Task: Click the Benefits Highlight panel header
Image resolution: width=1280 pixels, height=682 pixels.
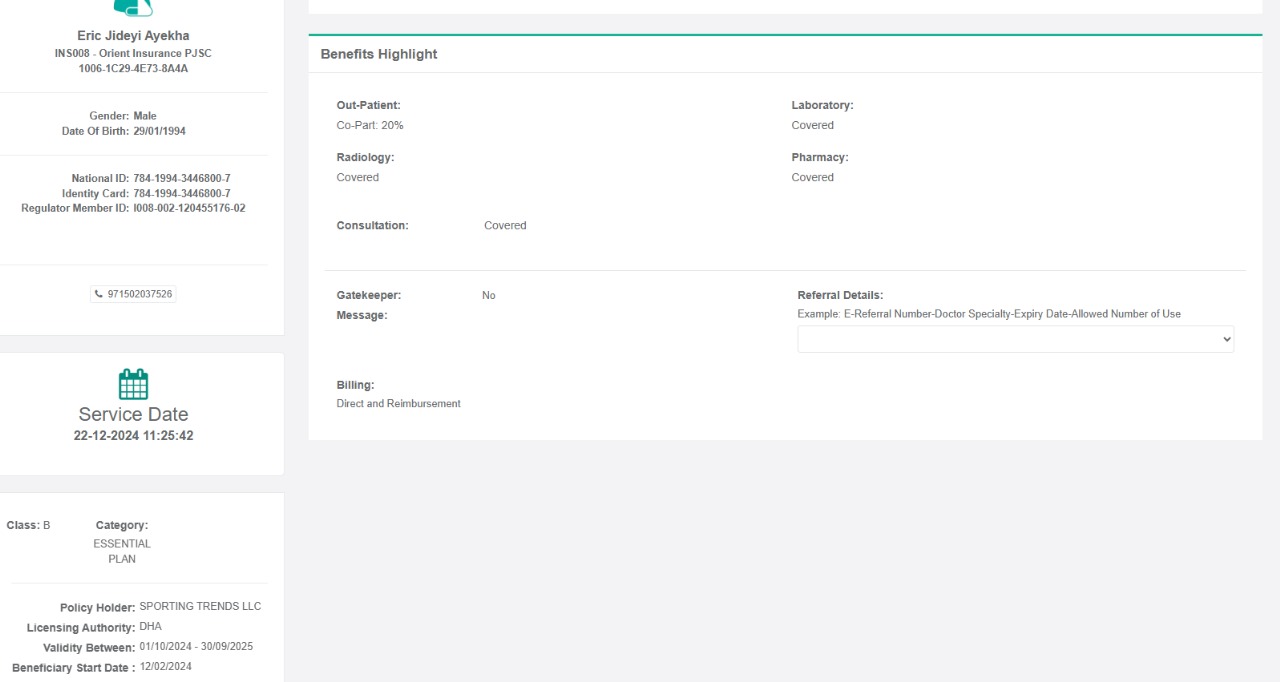Action: 379,54
